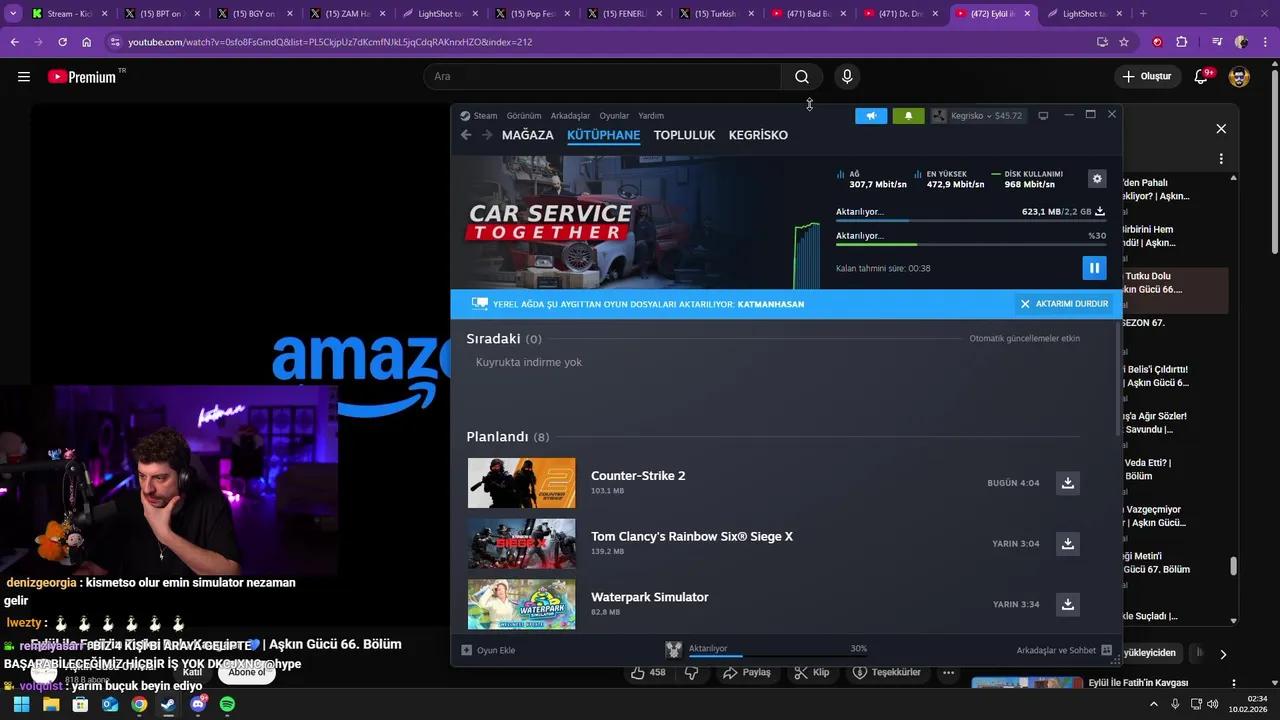1280x720 pixels.
Task: Open YouTube notifications bell
Action: pos(1202,77)
